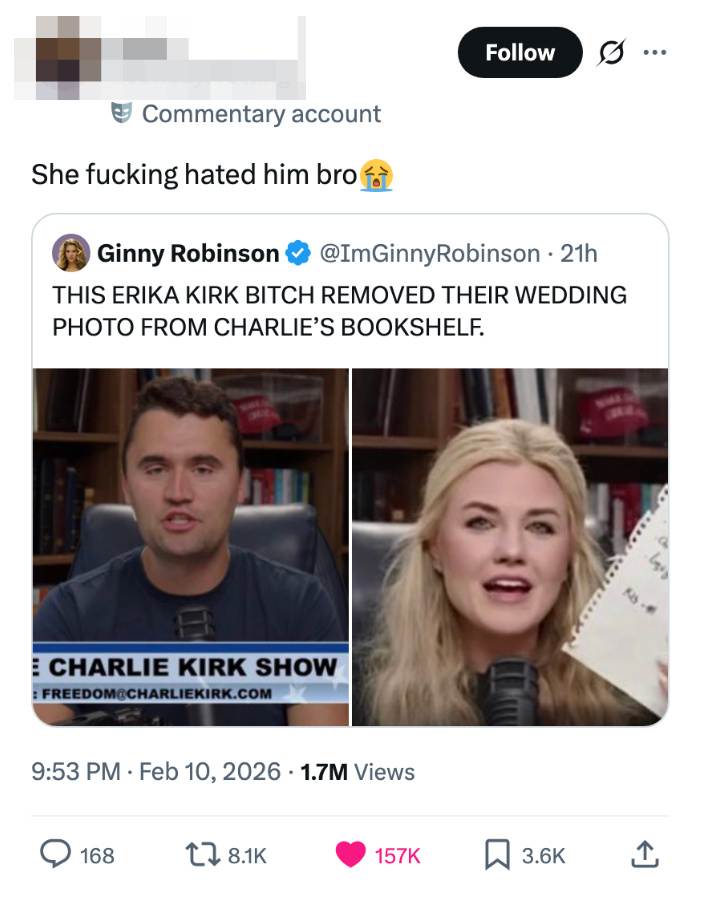
Task: Click the 21h quoted tweet timestamp
Action: [x=579, y=254]
